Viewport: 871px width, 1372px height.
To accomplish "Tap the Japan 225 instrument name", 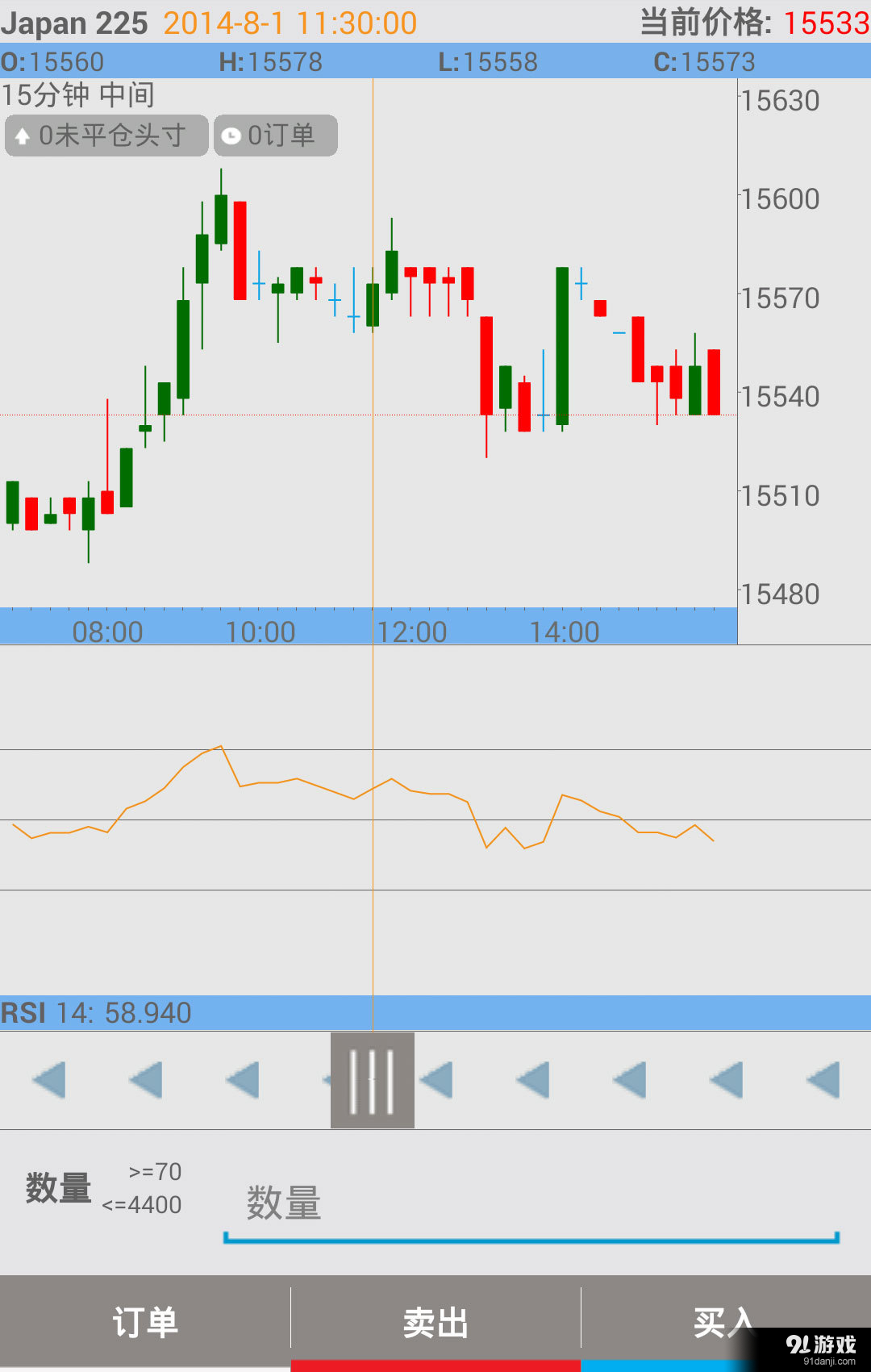I will [74, 23].
